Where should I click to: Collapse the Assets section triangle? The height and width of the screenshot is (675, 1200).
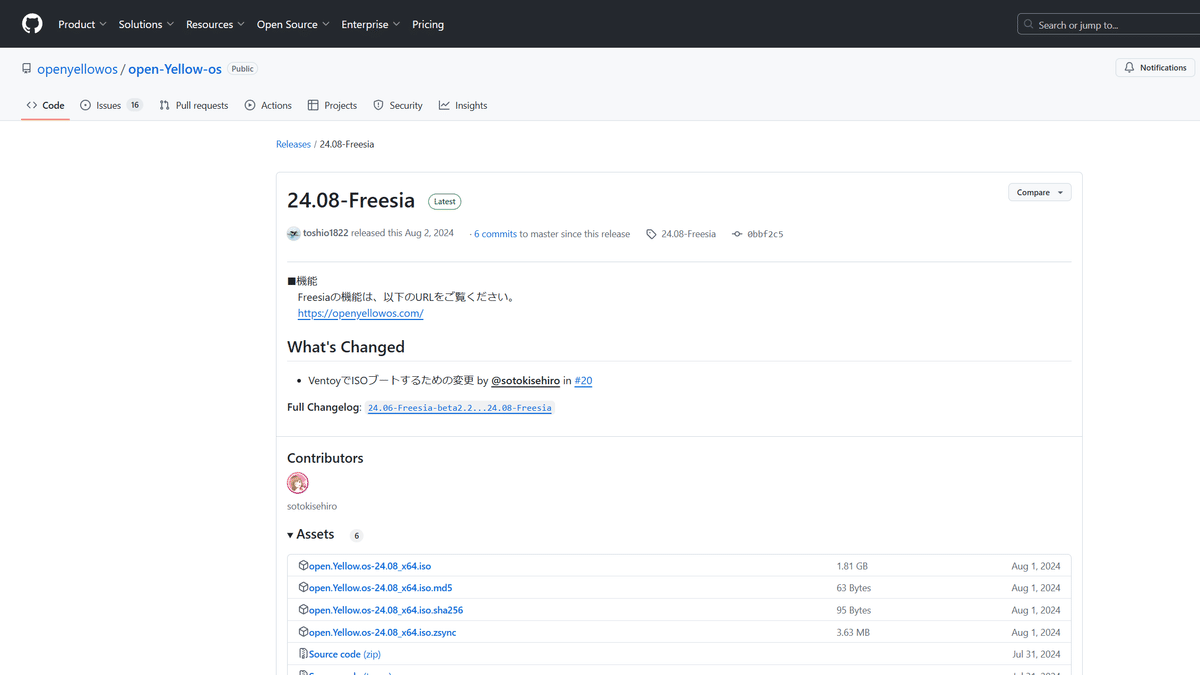291,535
